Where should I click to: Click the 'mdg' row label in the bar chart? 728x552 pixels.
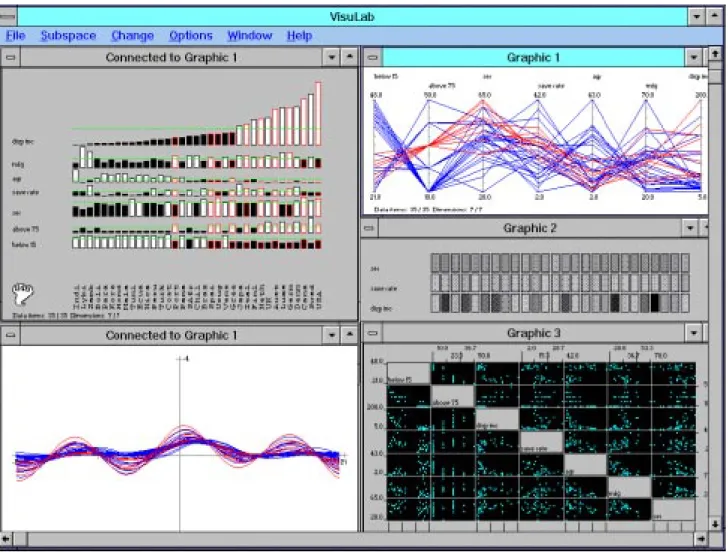[x=18, y=164]
